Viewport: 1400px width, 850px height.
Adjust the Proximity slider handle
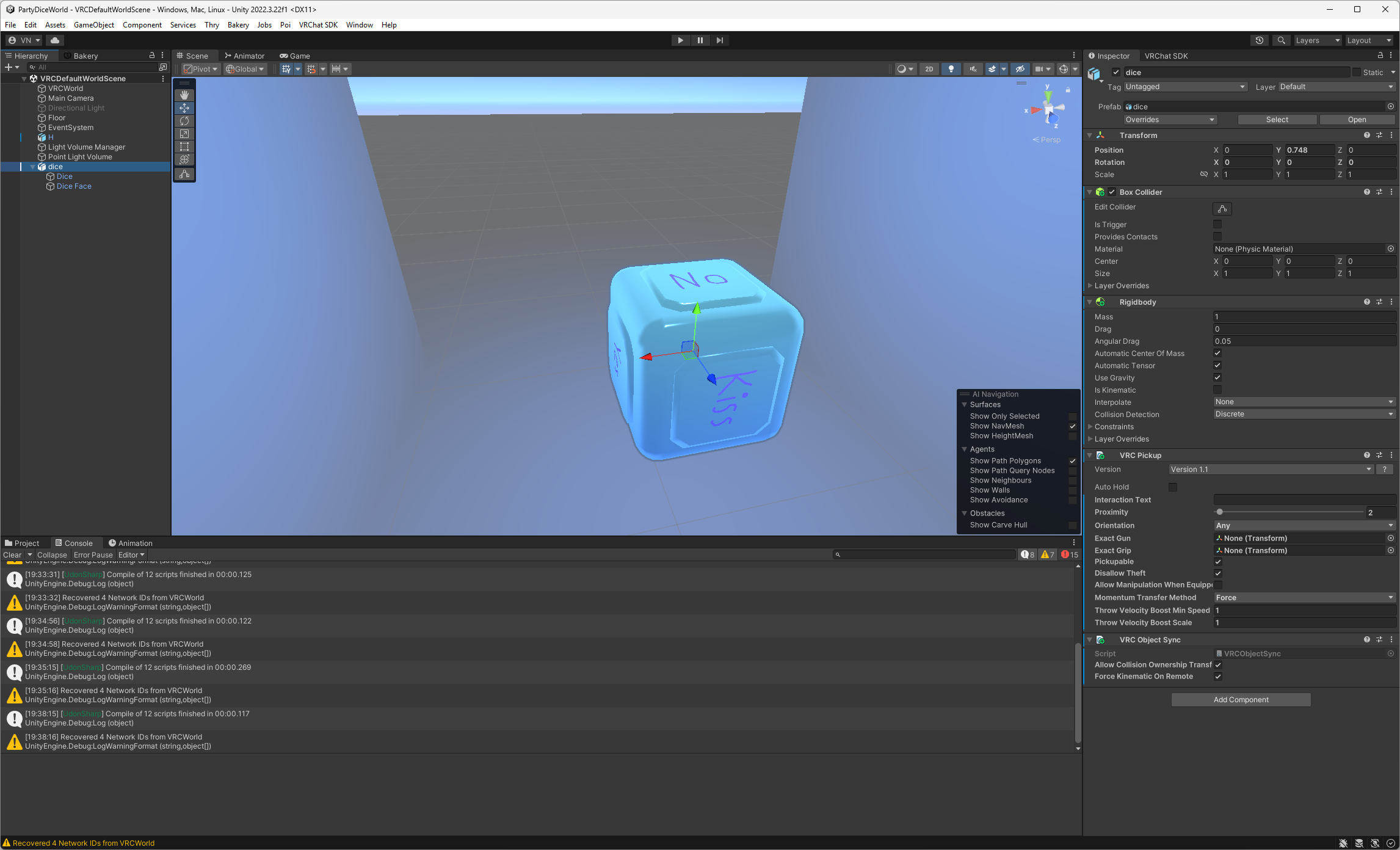point(1220,512)
